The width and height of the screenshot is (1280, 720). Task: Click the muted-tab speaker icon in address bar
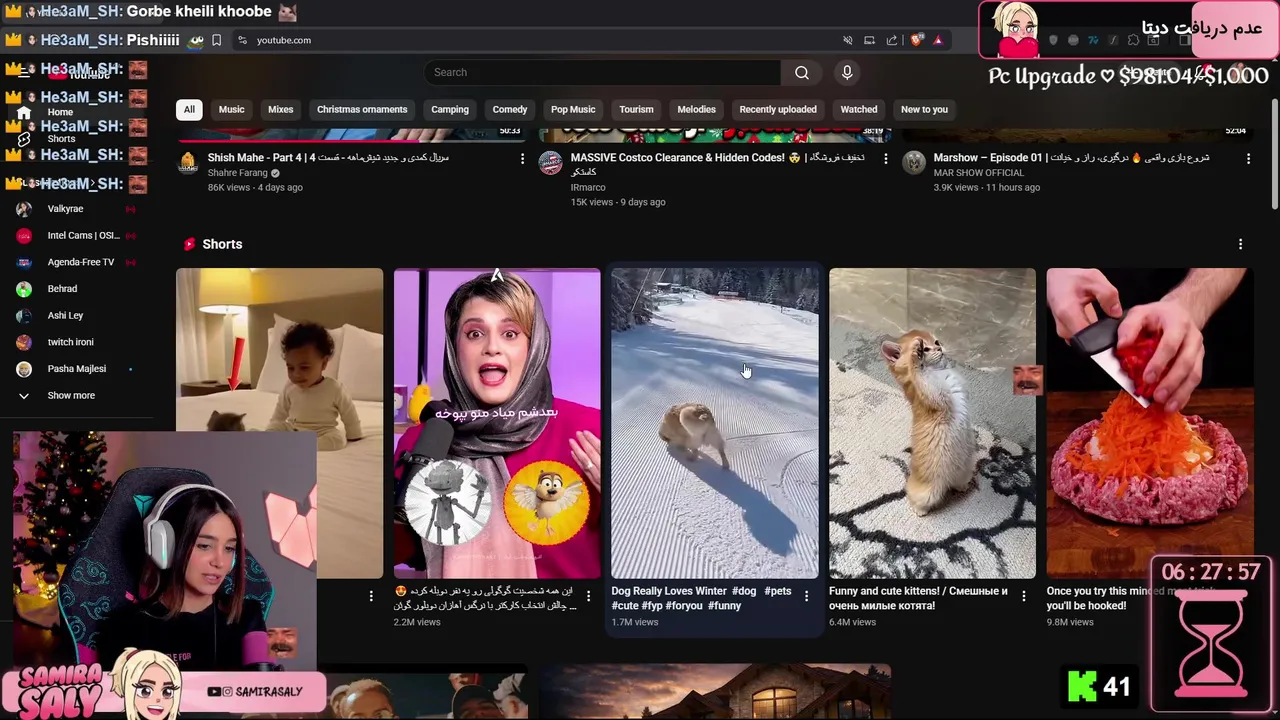pyautogui.click(x=848, y=40)
